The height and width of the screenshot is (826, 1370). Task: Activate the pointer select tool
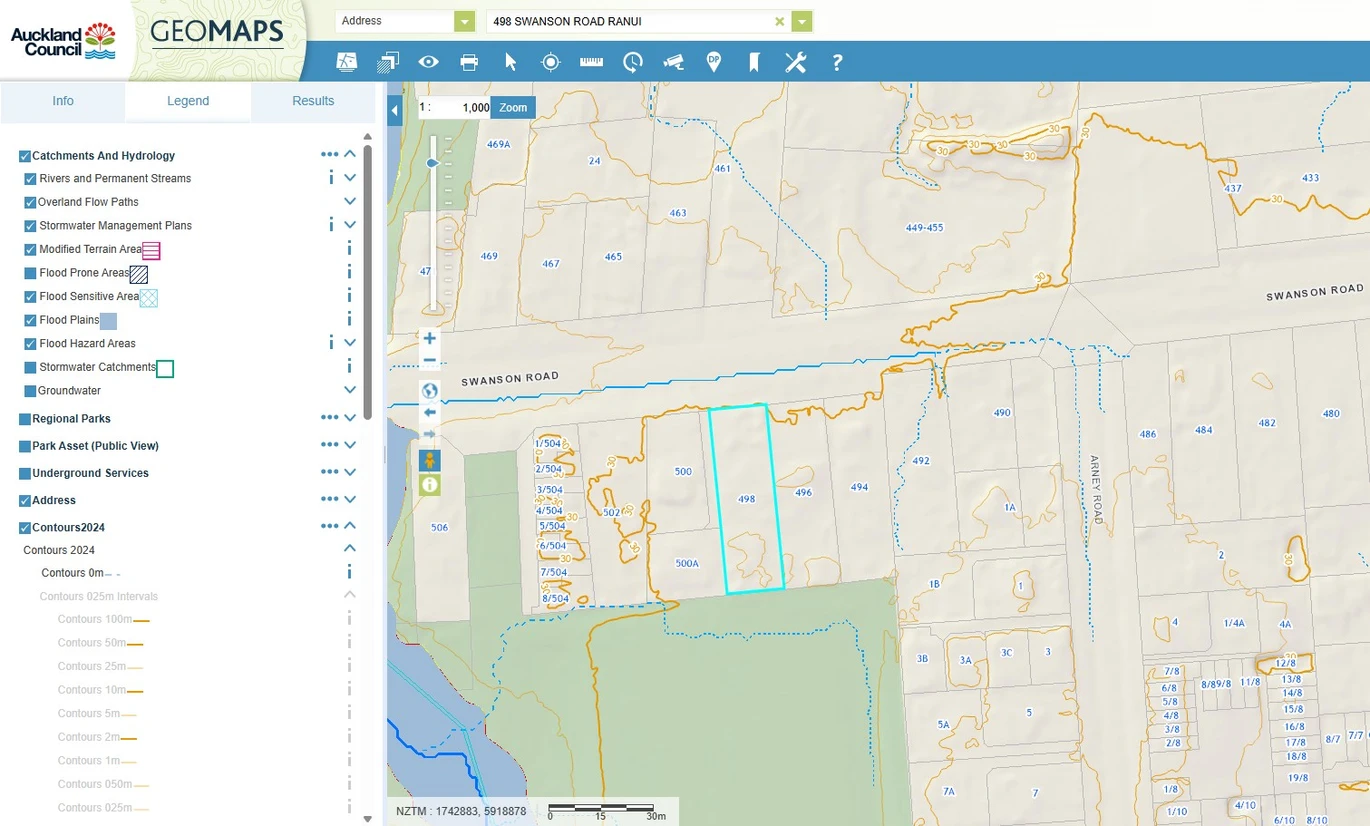510,62
